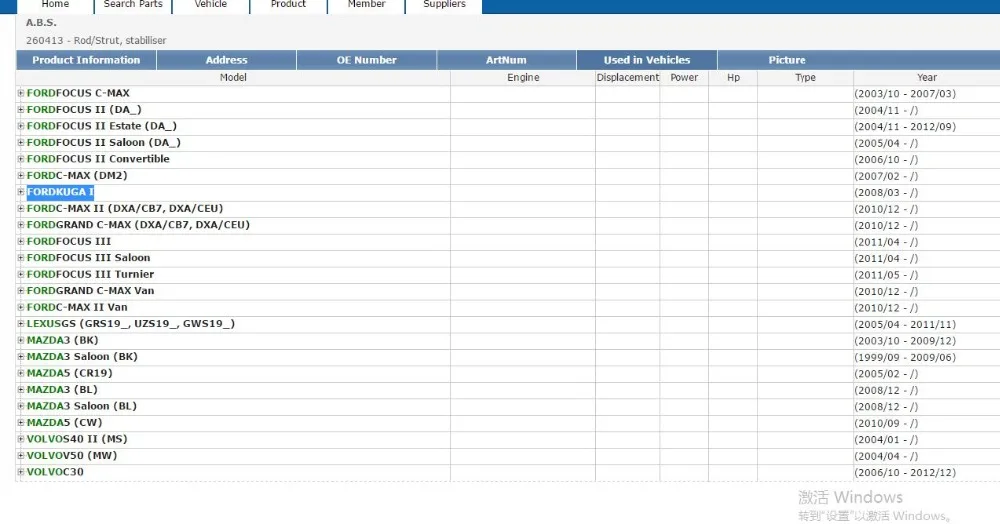Switch to the Product Information tab
Viewport: 1000px width, 524px height.
tap(86, 60)
